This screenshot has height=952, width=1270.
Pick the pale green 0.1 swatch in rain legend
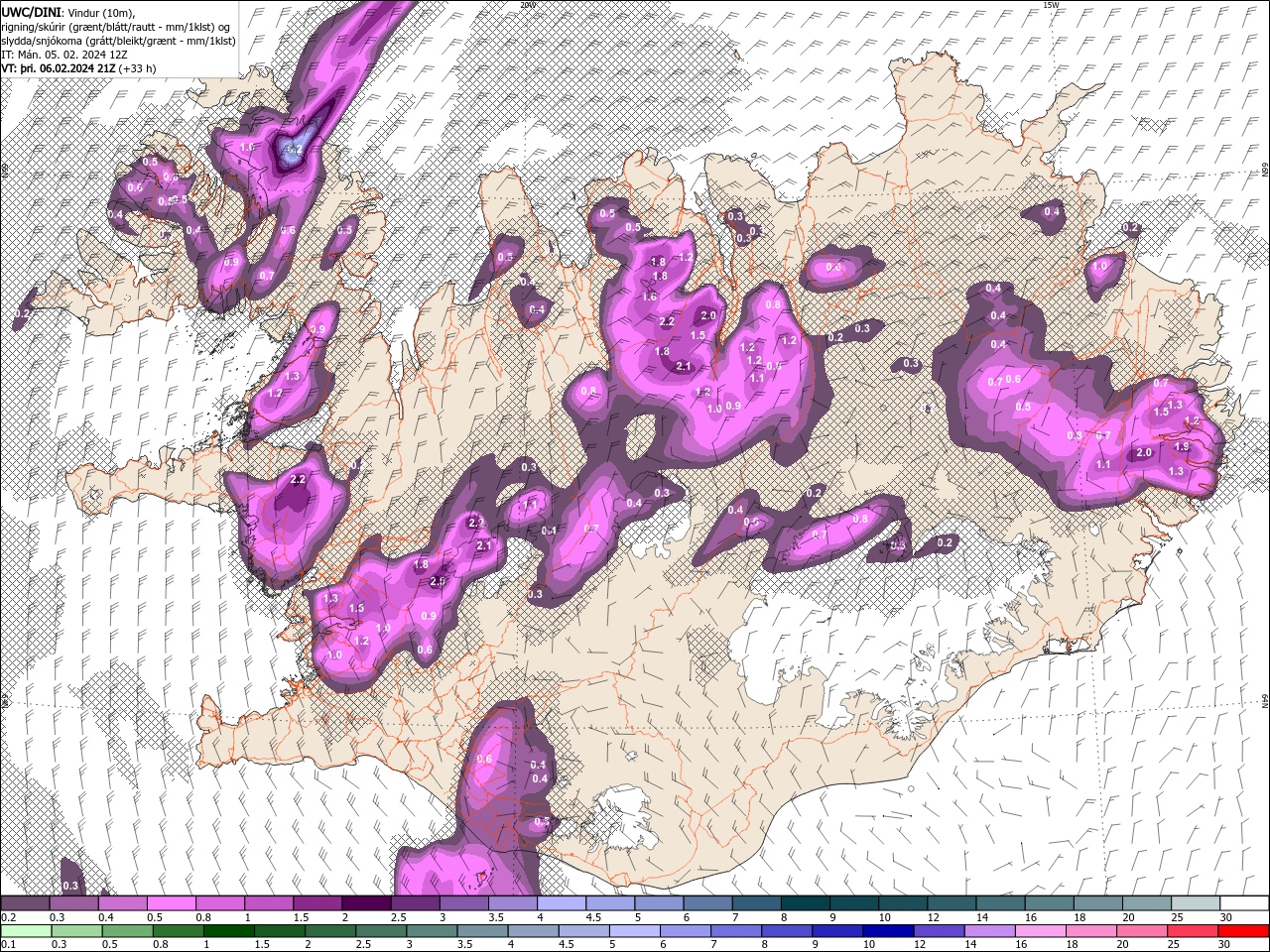click(x=26, y=931)
